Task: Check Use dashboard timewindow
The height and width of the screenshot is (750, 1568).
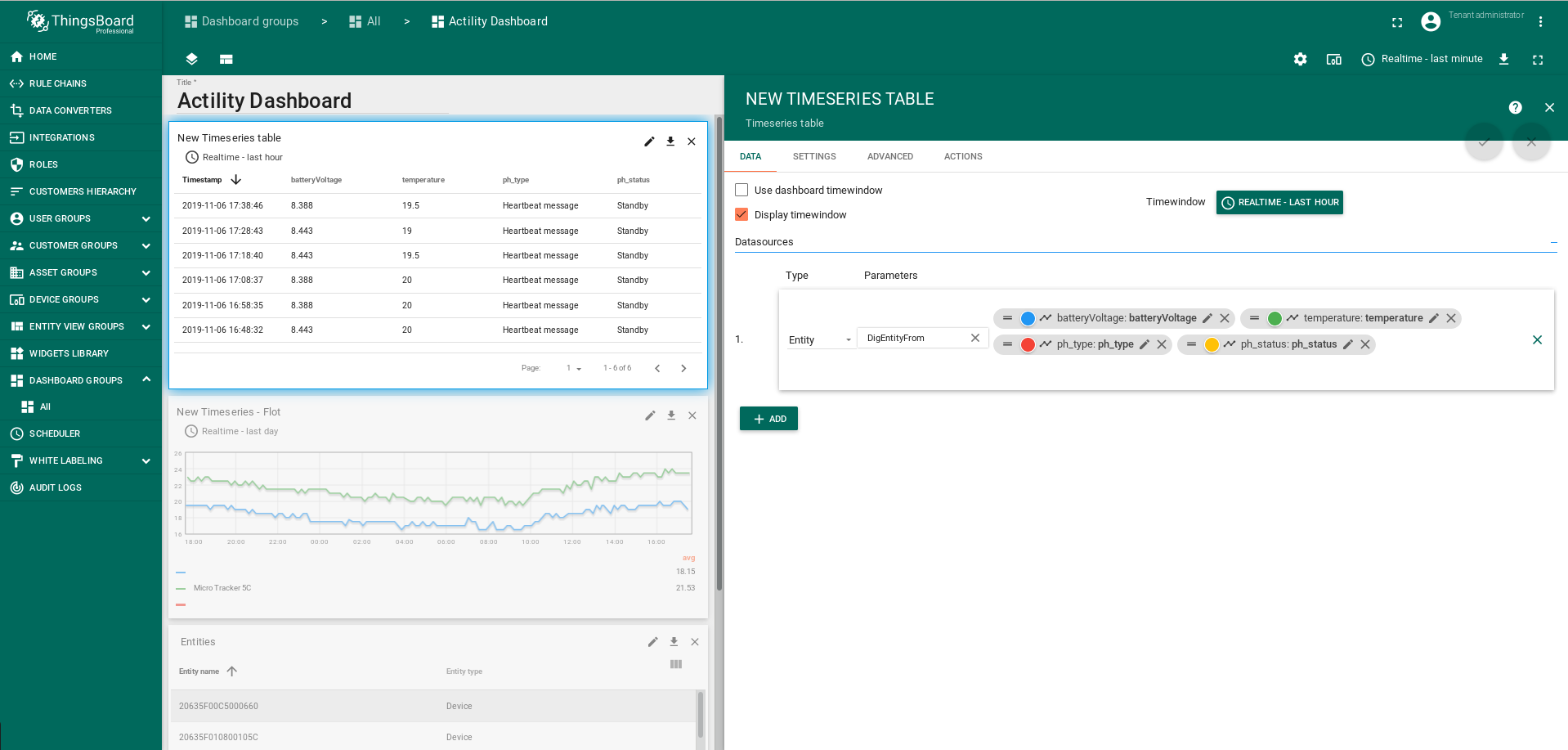Action: pos(741,190)
